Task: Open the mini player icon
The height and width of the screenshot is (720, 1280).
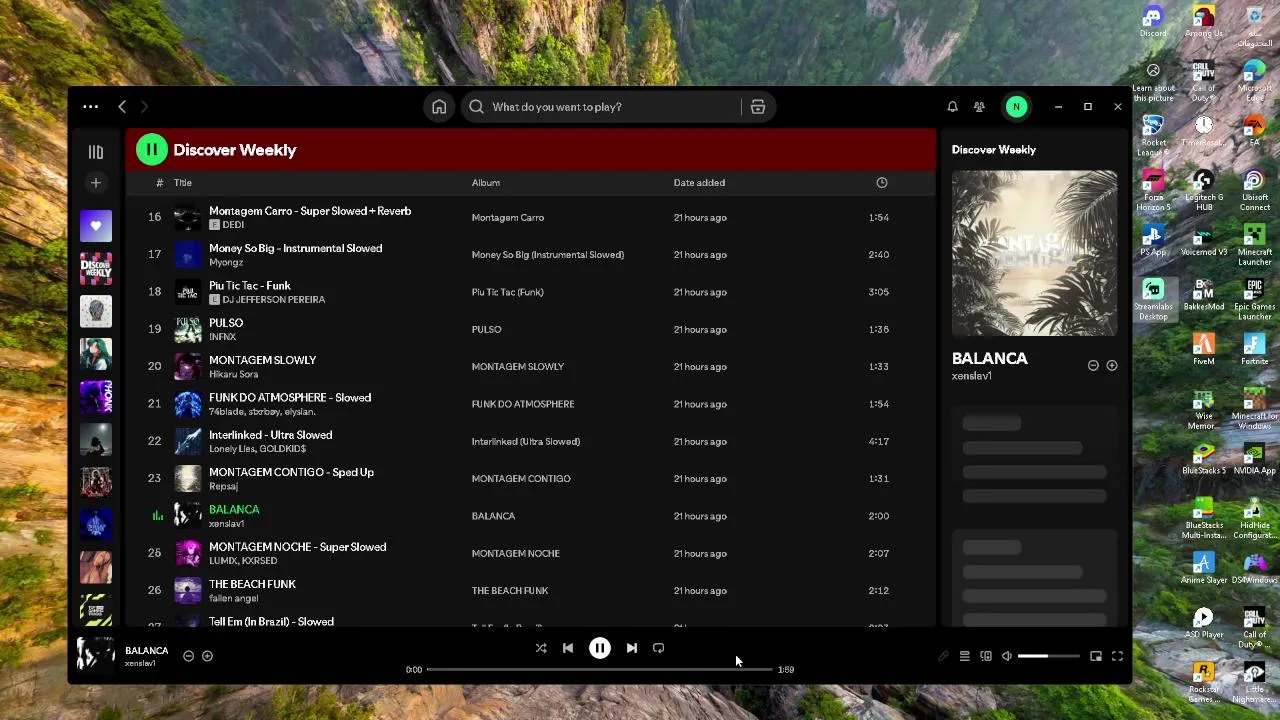Action: click(1096, 657)
